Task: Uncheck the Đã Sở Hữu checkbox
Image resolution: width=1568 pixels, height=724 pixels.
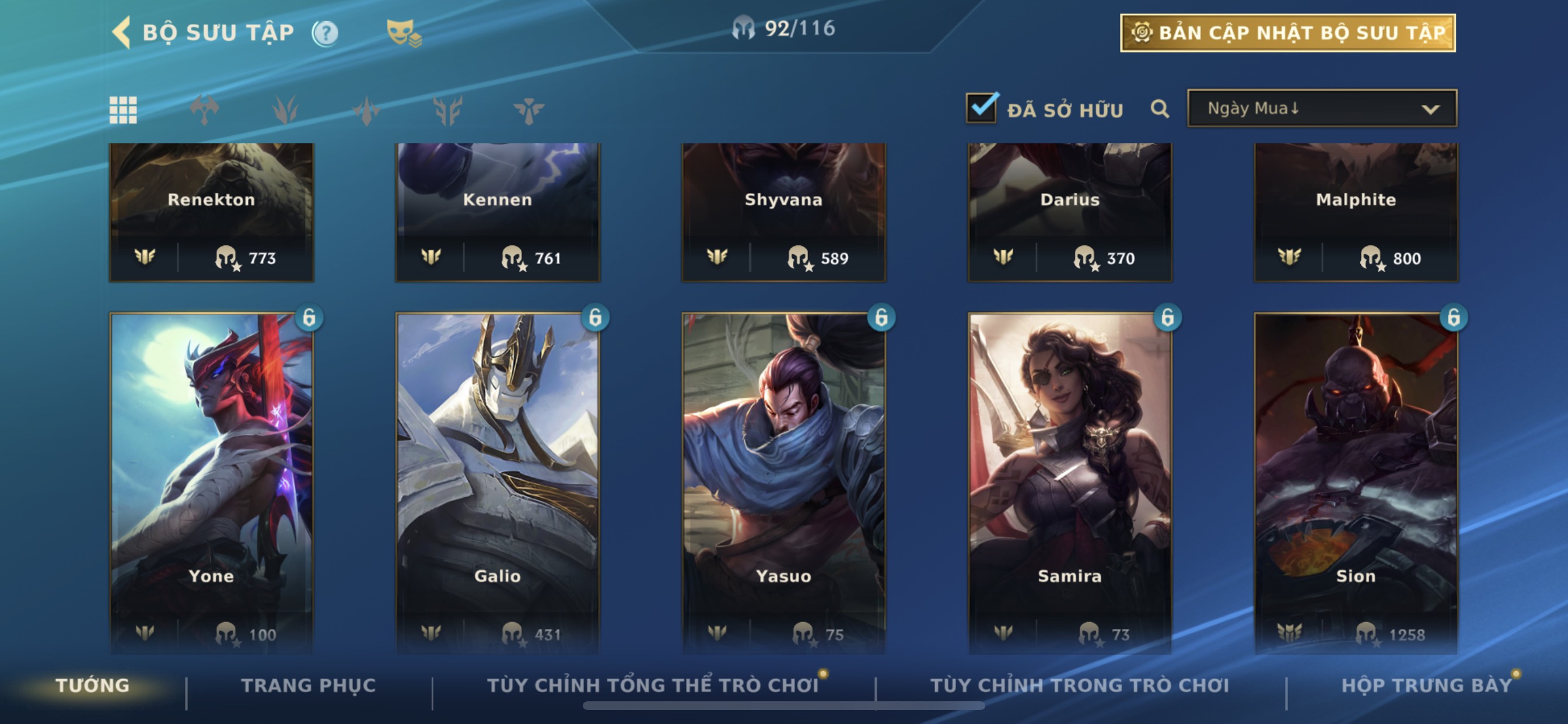Action: [981, 108]
